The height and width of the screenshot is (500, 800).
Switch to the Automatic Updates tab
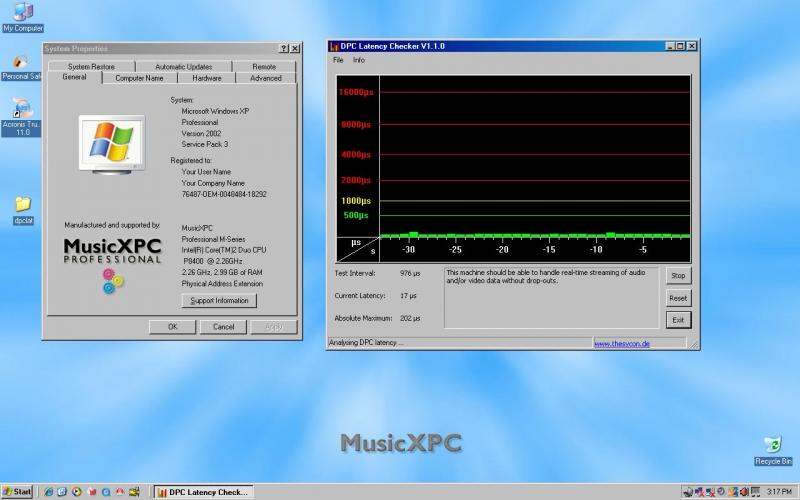point(183,66)
